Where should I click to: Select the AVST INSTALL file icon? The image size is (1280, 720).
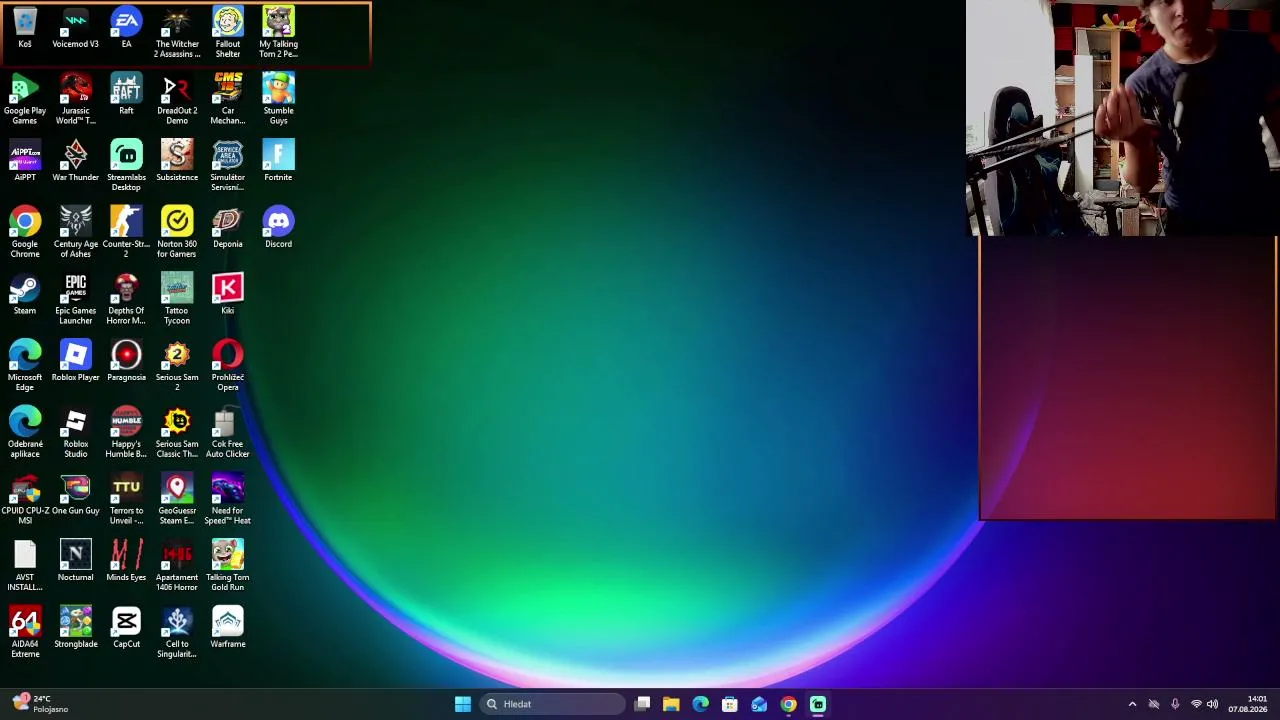point(25,566)
